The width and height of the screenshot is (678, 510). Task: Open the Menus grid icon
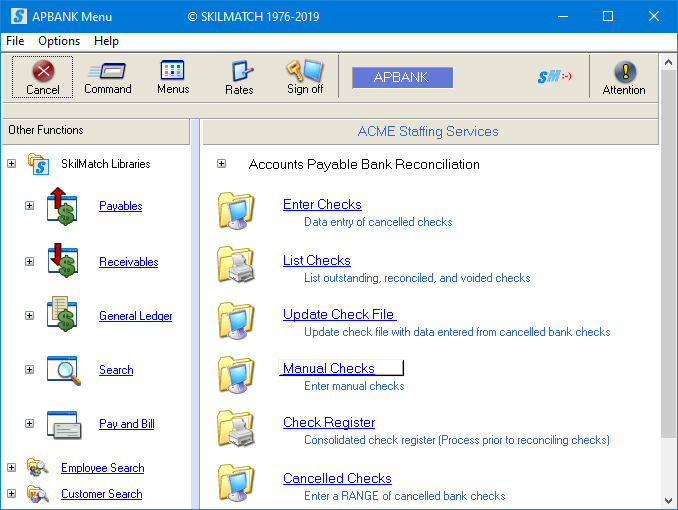click(x=173, y=70)
